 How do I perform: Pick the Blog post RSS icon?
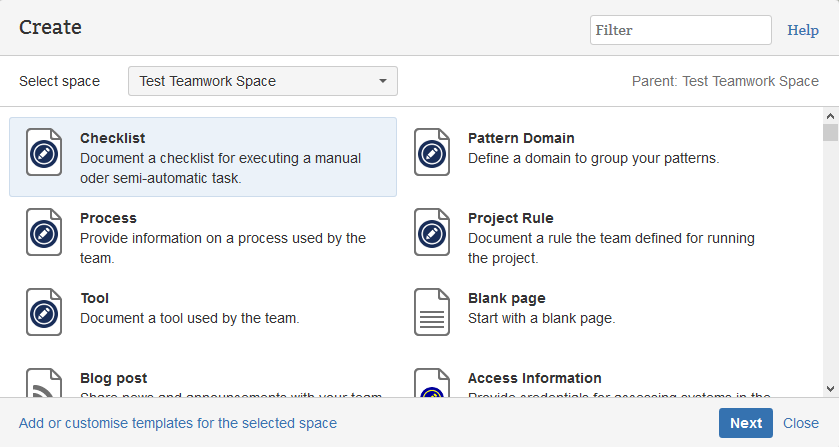click(x=43, y=385)
